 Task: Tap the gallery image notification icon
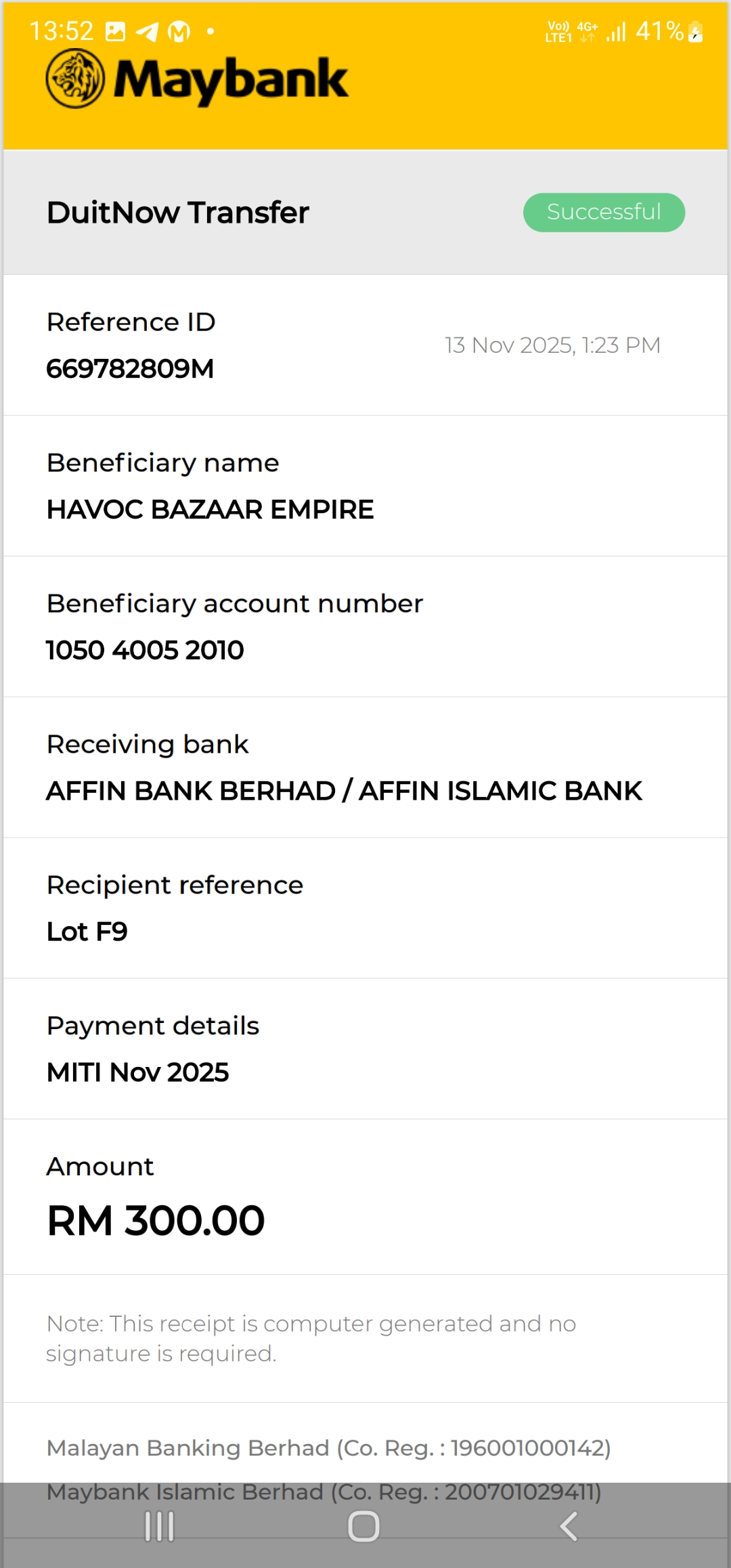tap(116, 32)
